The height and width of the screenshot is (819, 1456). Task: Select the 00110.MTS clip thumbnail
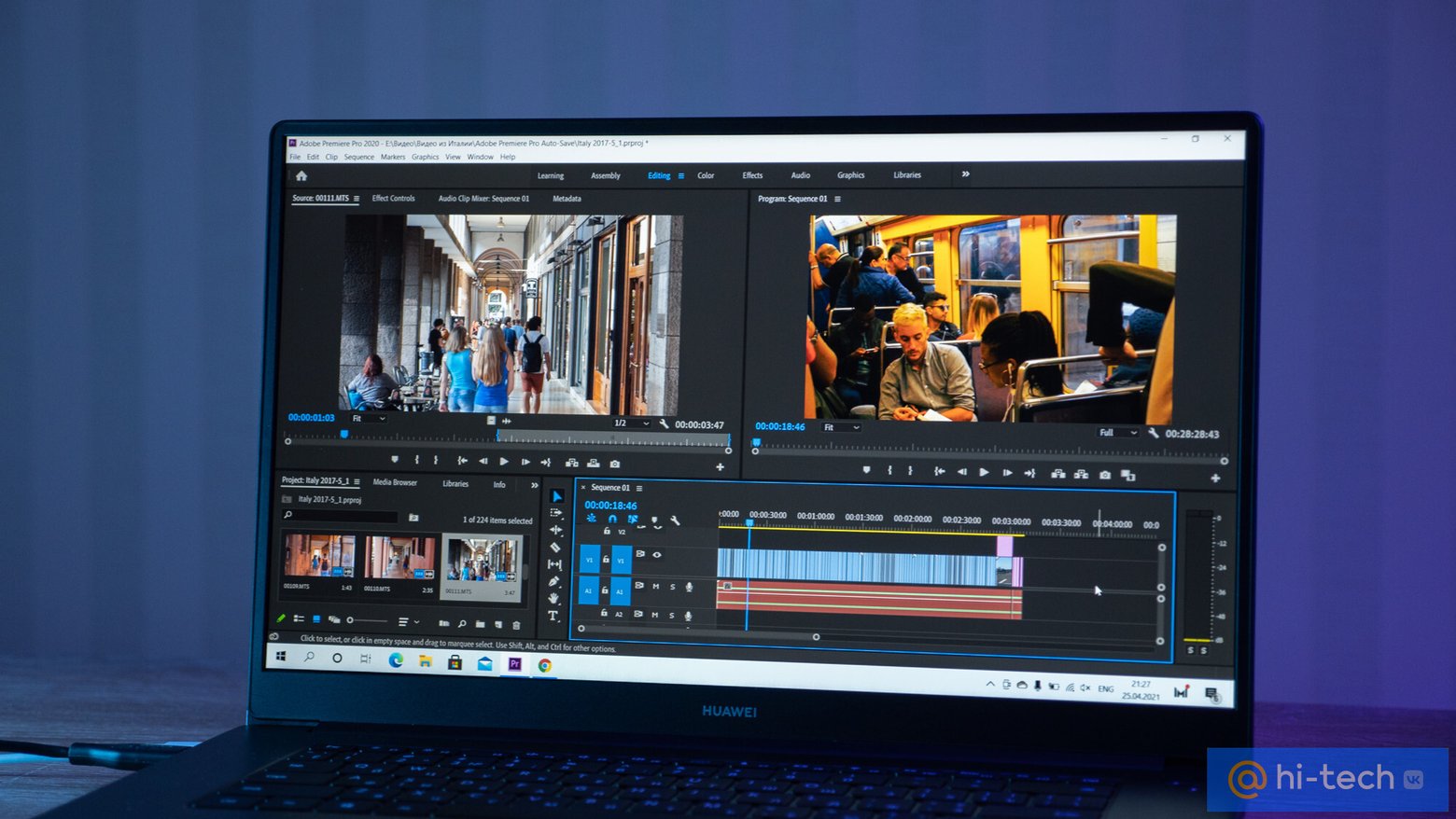pos(399,558)
